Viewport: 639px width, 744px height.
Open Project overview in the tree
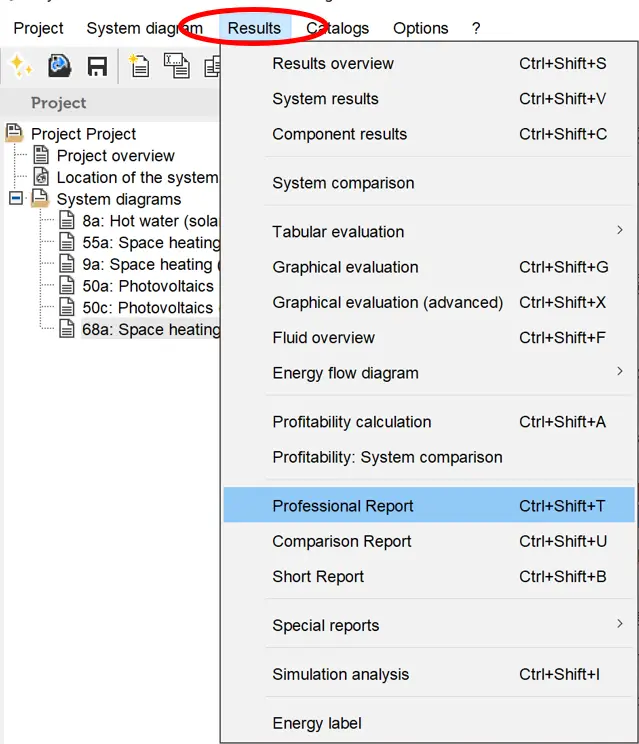[115, 155]
